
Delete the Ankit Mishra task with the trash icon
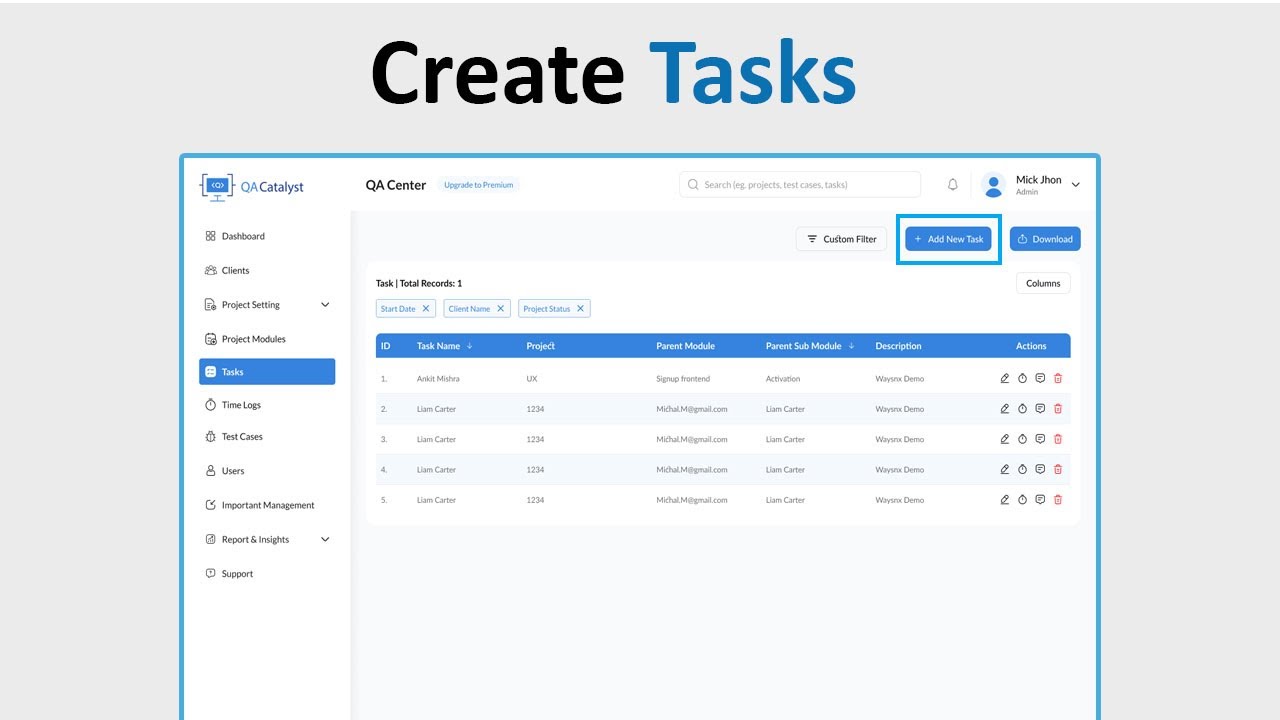pos(1058,379)
